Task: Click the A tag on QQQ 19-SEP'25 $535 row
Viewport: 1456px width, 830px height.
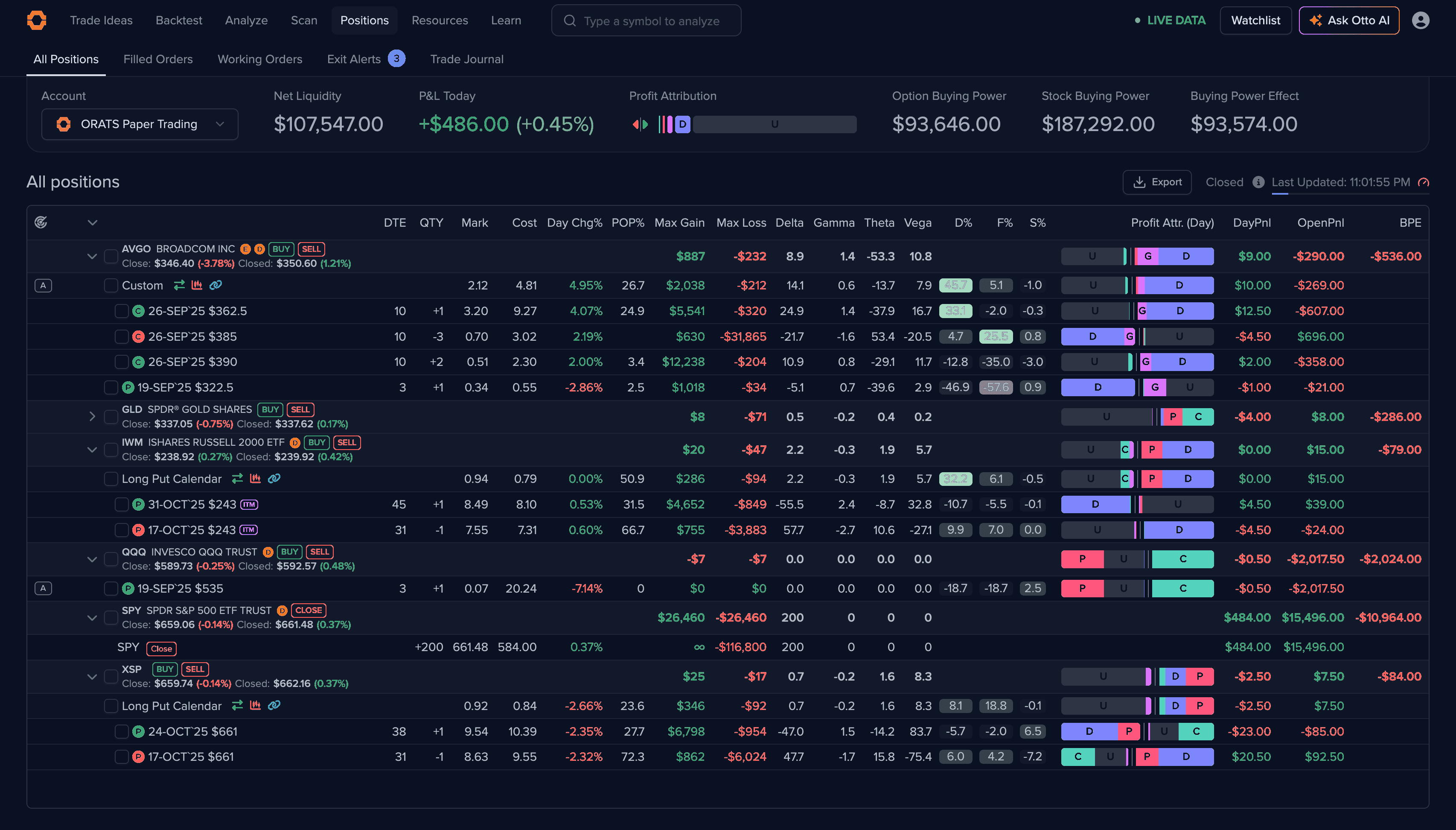Action: pos(43,588)
